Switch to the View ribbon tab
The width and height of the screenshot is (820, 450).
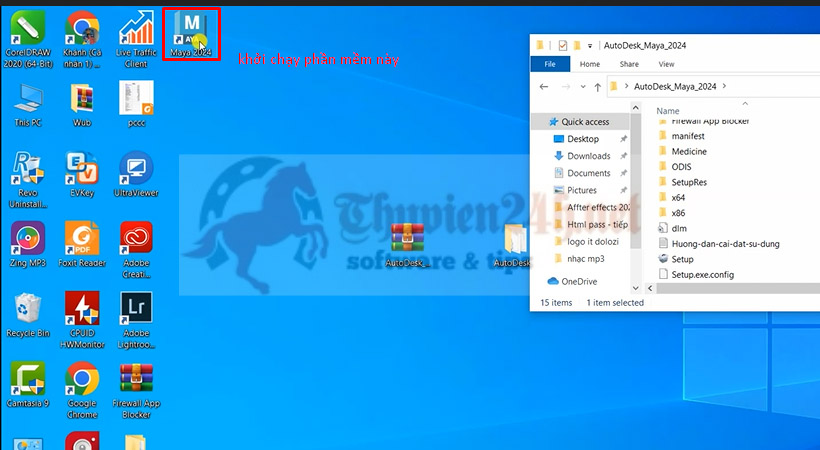pyautogui.click(x=666, y=64)
